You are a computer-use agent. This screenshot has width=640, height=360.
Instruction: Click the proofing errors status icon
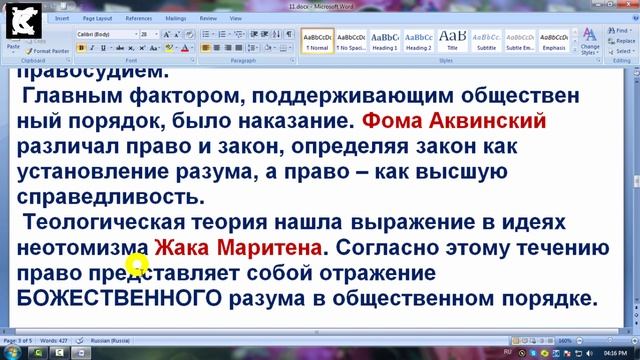(x=80, y=340)
